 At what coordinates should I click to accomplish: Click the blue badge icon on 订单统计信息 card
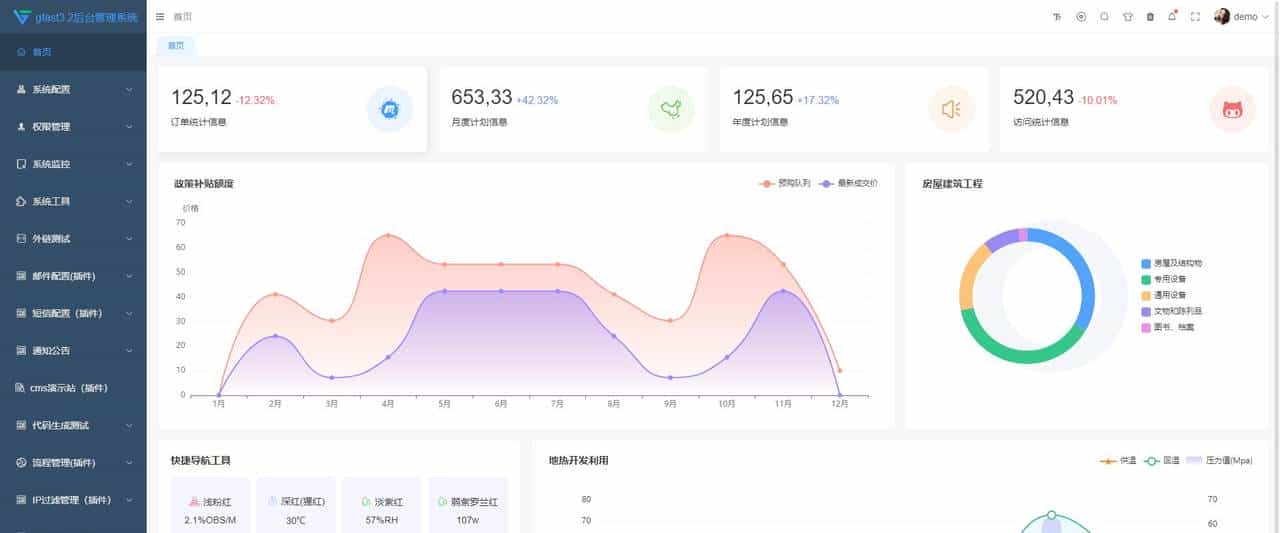pos(390,109)
